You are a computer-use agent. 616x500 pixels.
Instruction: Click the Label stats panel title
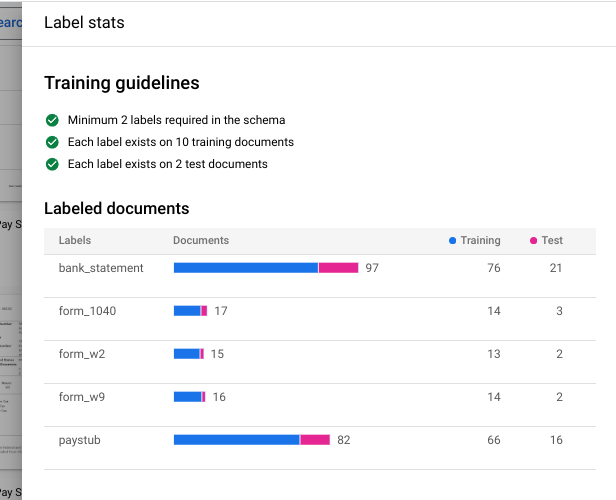pyautogui.click(x=84, y=22)
